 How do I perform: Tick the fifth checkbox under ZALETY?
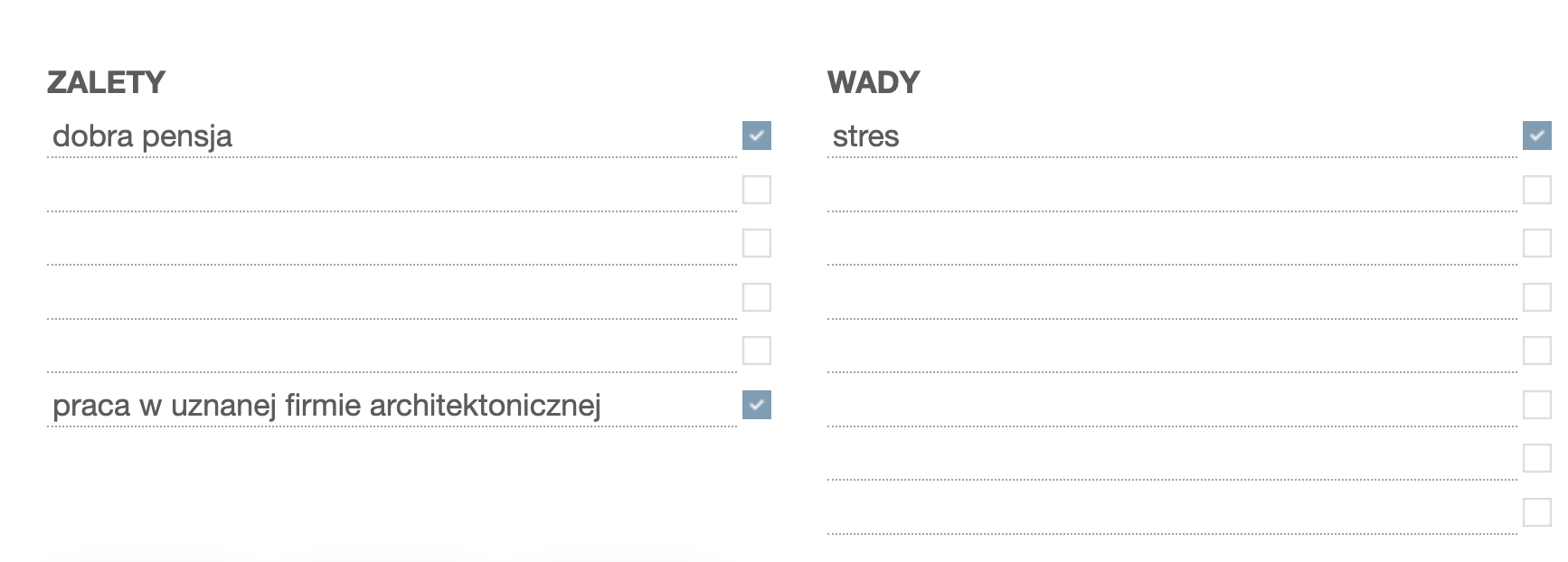(757, 351)
